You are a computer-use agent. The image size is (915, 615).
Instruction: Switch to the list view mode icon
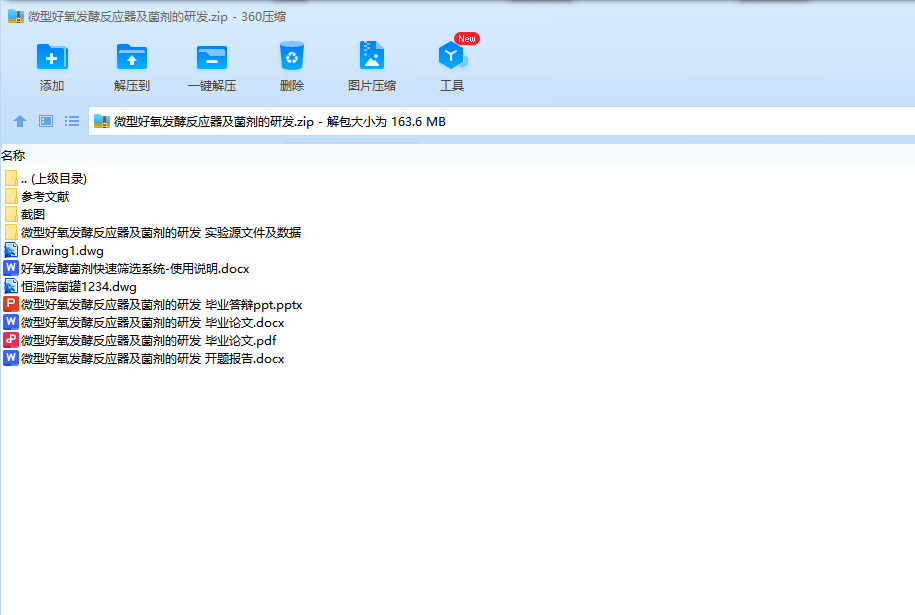pos(72,121)
